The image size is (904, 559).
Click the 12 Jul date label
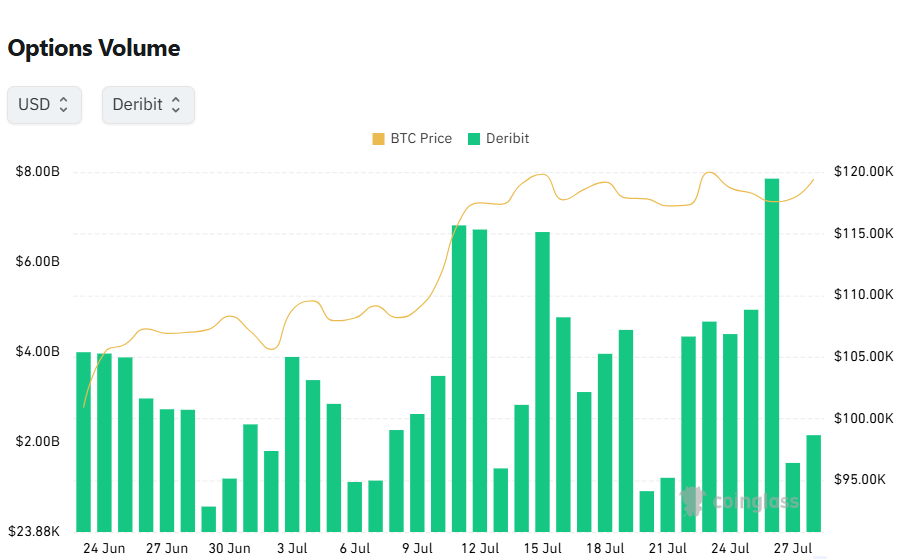[x=480, y=549]
